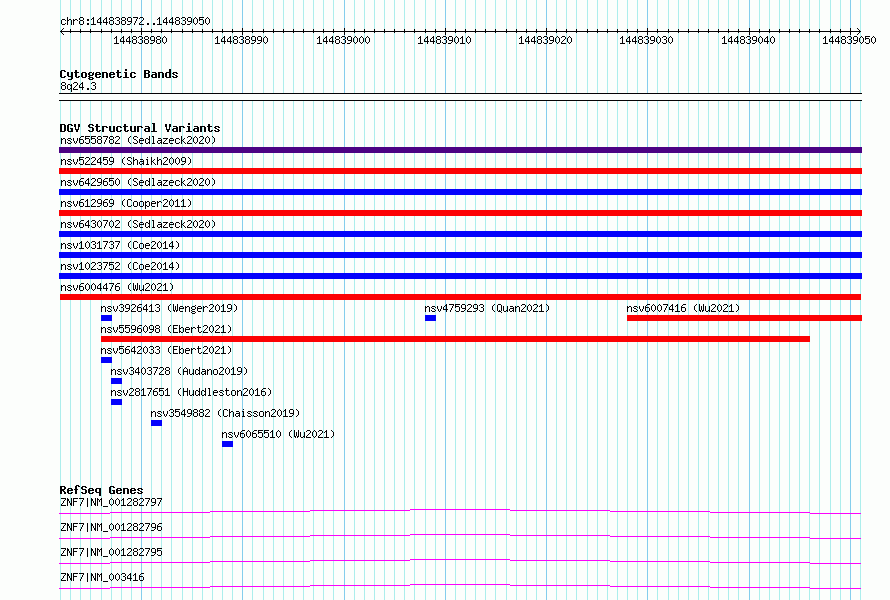The width and height of the screenshot is (890, 600).
Task: Open the nsv3403728 (Audano2019) label
Action: point(179,371)
